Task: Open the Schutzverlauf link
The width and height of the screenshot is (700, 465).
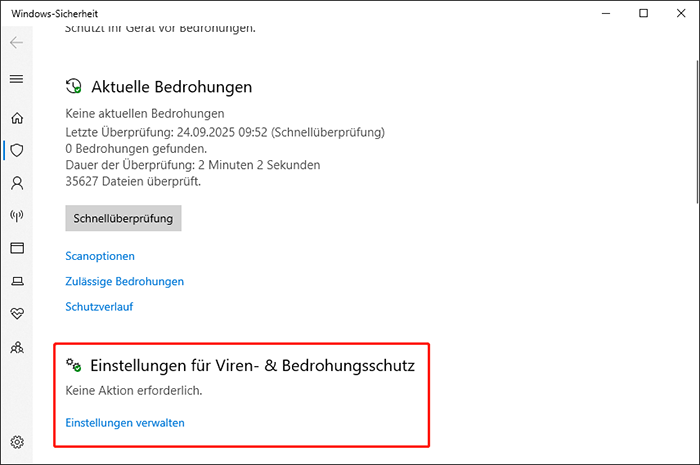Action: 99,306
